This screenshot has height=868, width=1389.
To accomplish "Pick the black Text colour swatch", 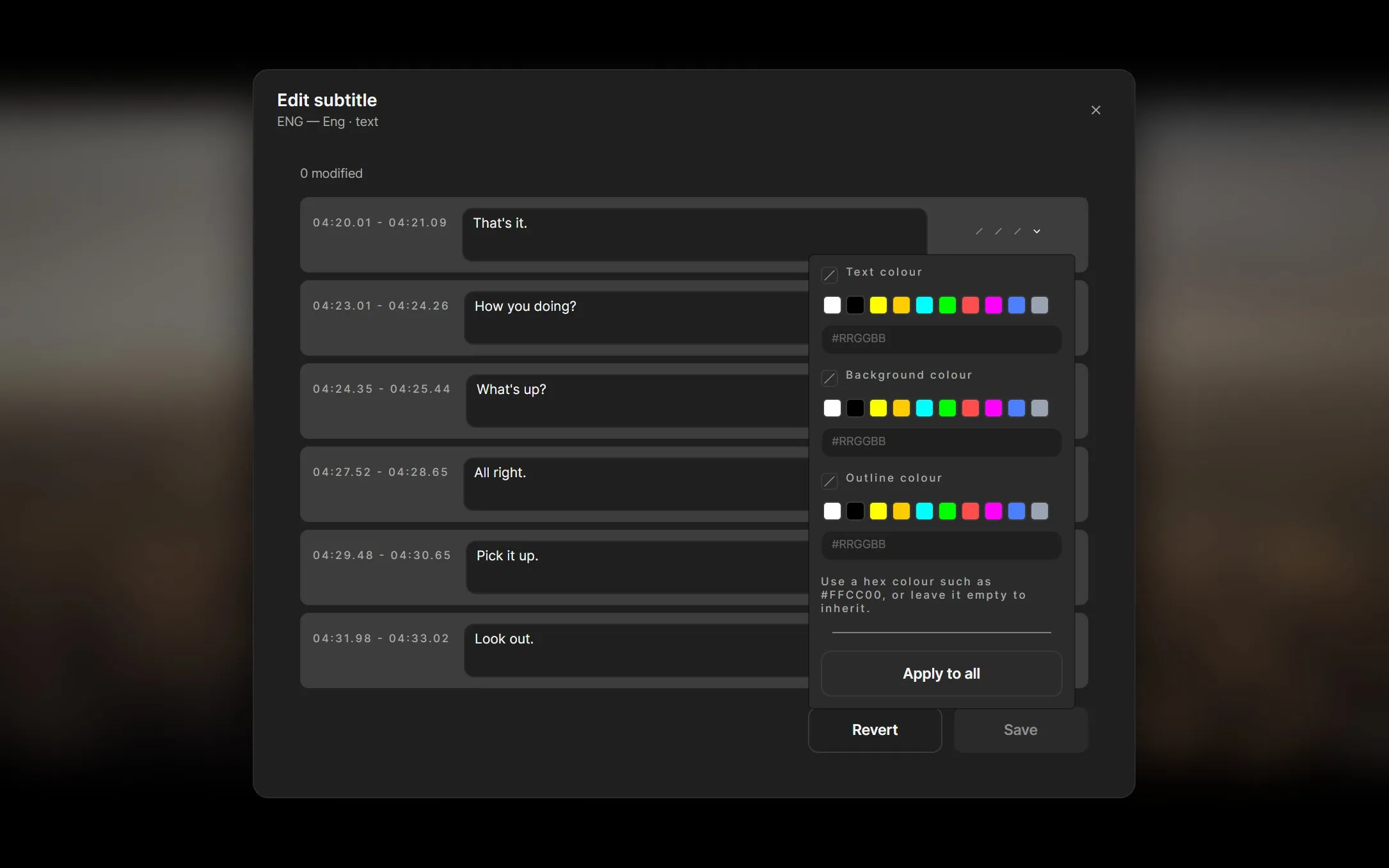I will coord(855,305).
